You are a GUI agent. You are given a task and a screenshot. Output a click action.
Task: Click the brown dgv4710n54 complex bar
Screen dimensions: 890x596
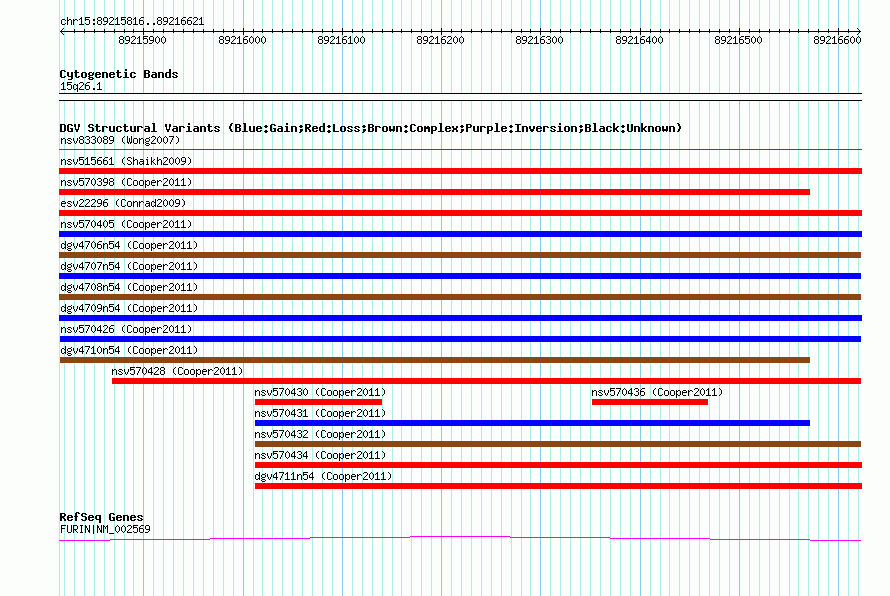435,360
